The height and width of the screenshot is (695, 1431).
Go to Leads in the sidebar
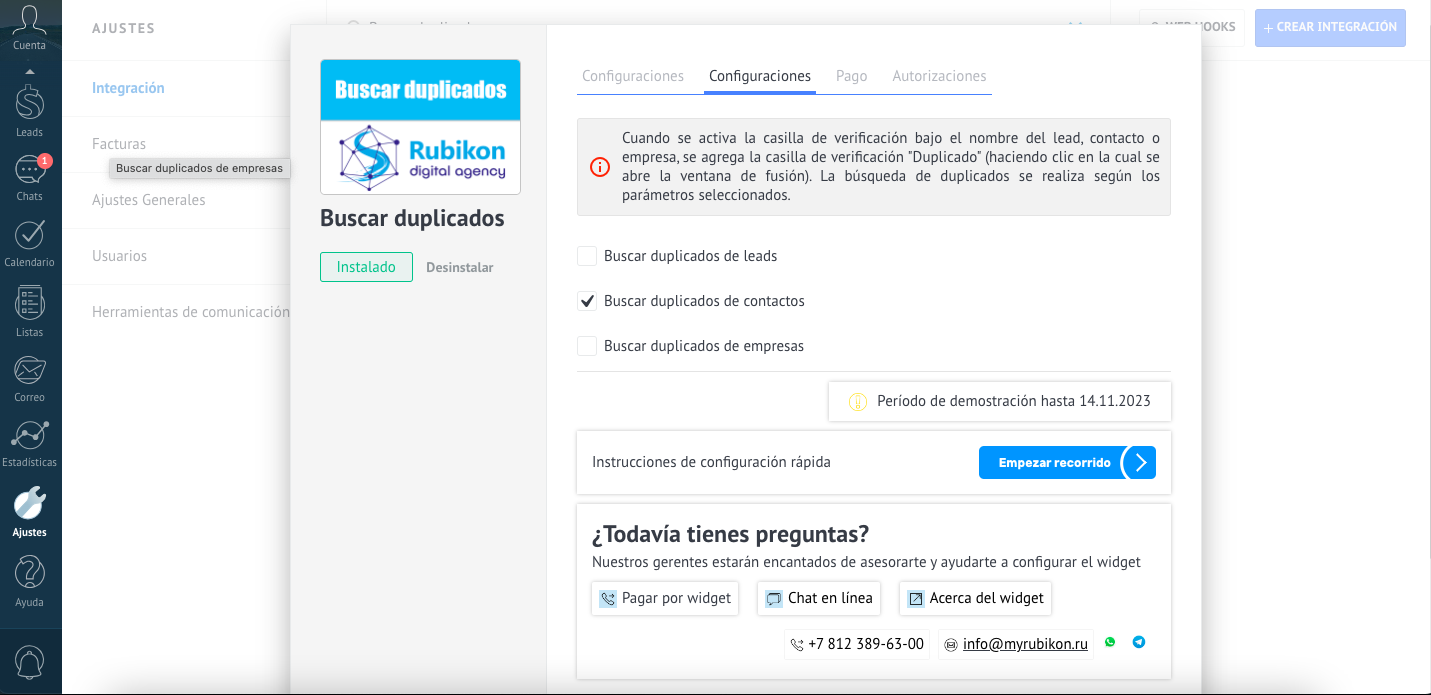[29, 110]
